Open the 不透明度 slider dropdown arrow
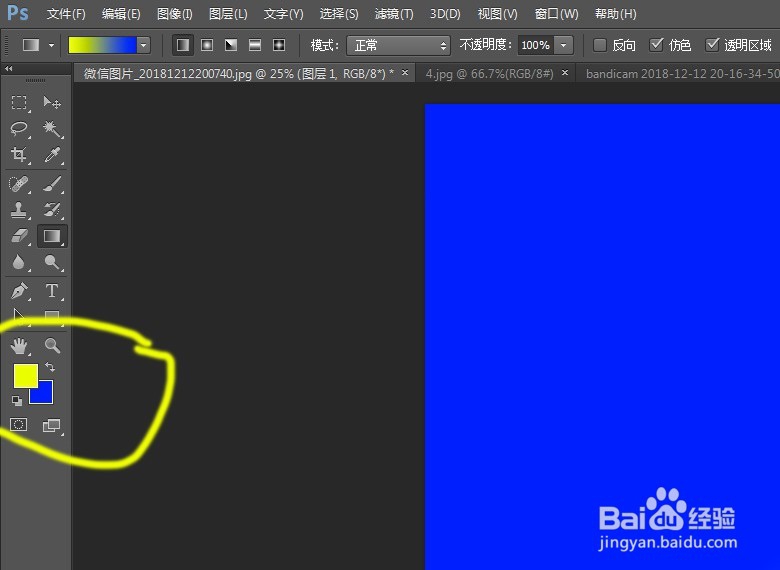 [564, 46]
